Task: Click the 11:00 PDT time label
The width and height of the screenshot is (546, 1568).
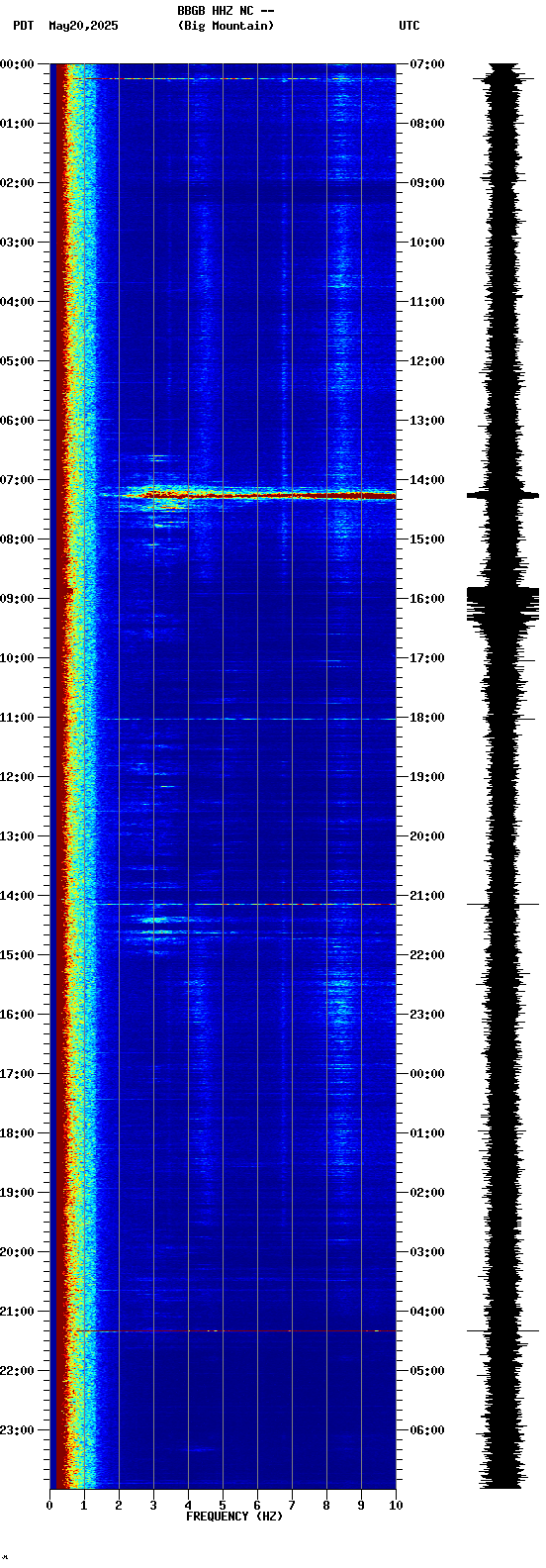Action: pos(17,718)
